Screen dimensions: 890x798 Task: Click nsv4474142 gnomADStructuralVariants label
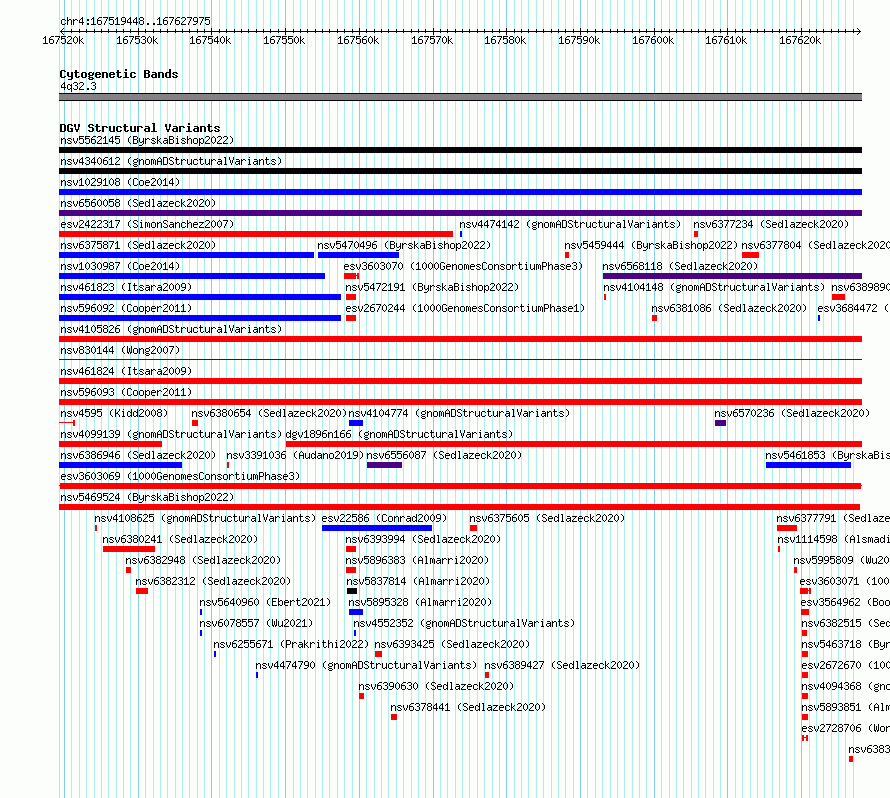pyautogui.click(x=570, y=224)
